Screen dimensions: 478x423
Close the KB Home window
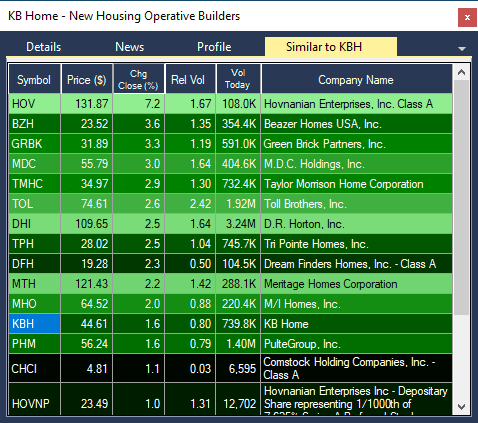[467, 17]
